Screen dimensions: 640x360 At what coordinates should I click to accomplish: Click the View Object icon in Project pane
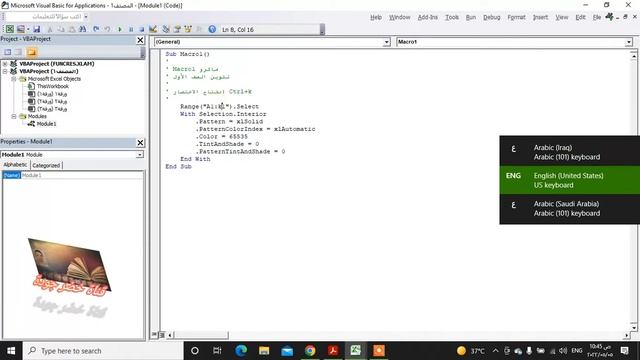(19, 52)
